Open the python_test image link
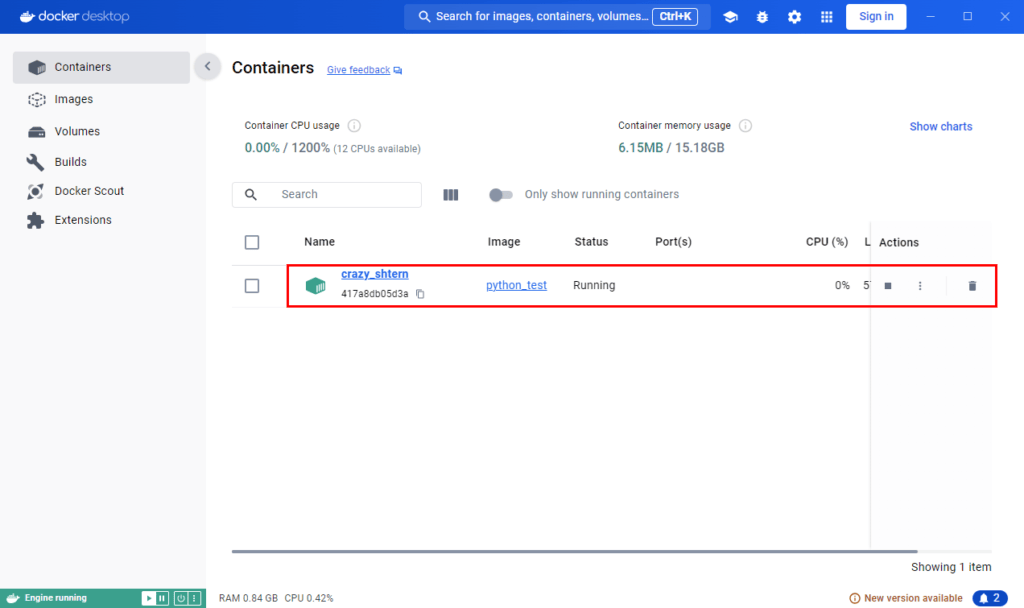1024x608 pixels. tap(516, 285)
